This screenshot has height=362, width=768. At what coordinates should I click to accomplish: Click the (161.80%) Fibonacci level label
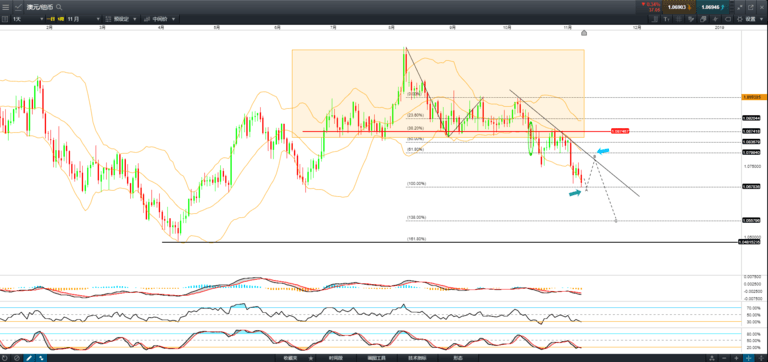coord(416,239)
